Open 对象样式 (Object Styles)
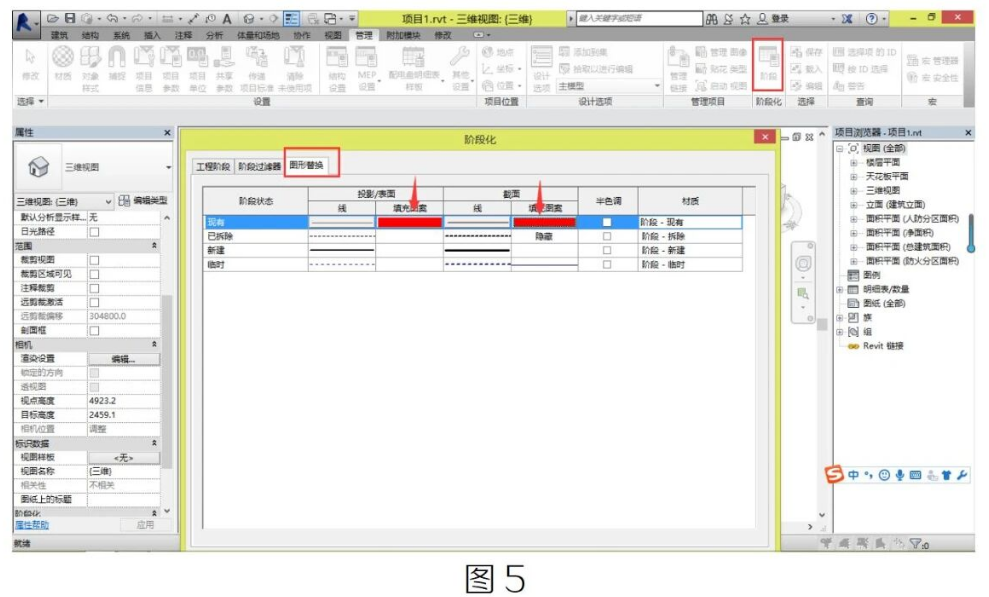The width and height of the screenshot is (989, 597). point(90,68)
